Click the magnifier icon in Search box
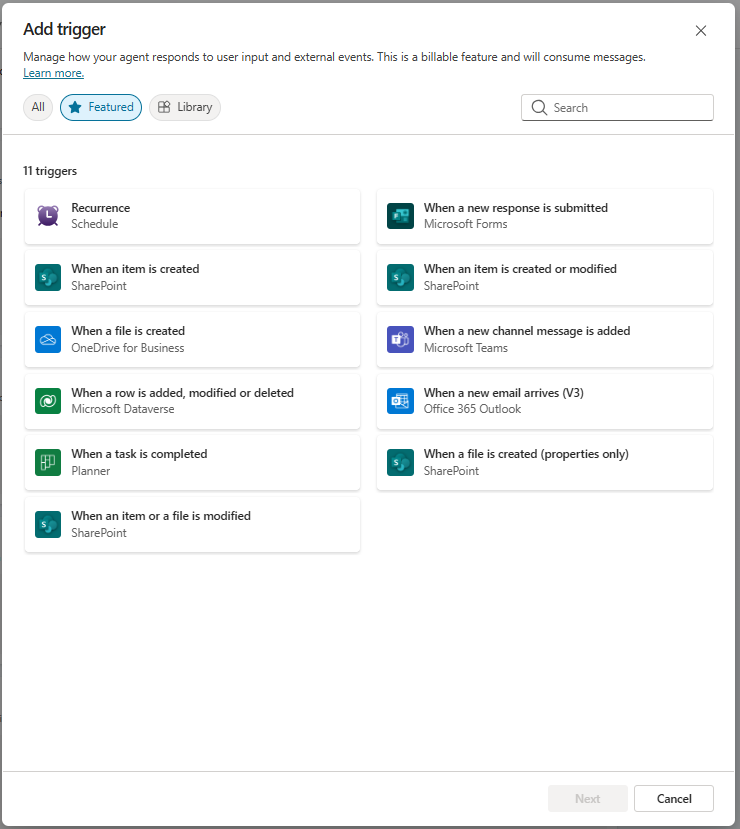Viewport: 740px width, 829px height. tap(539, 107)
